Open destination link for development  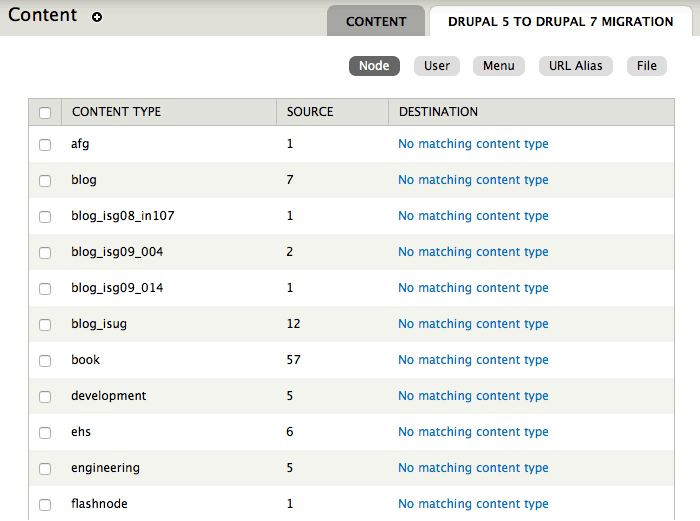click(473, 396)
